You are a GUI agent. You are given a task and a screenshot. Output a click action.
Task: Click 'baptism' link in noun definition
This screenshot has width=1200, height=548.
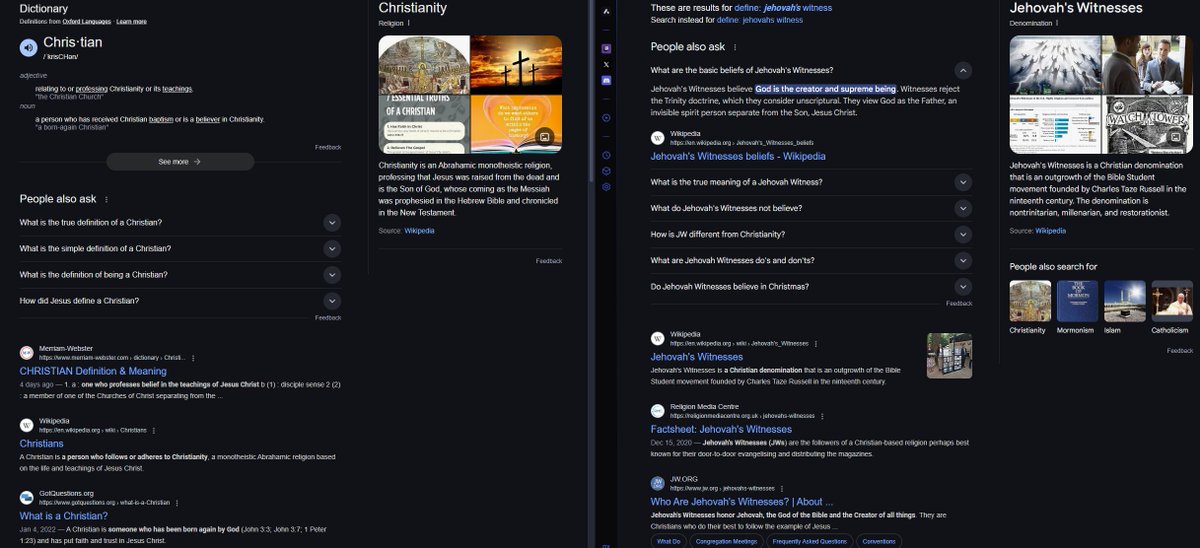pyautogui.click(x=161, y=119)
